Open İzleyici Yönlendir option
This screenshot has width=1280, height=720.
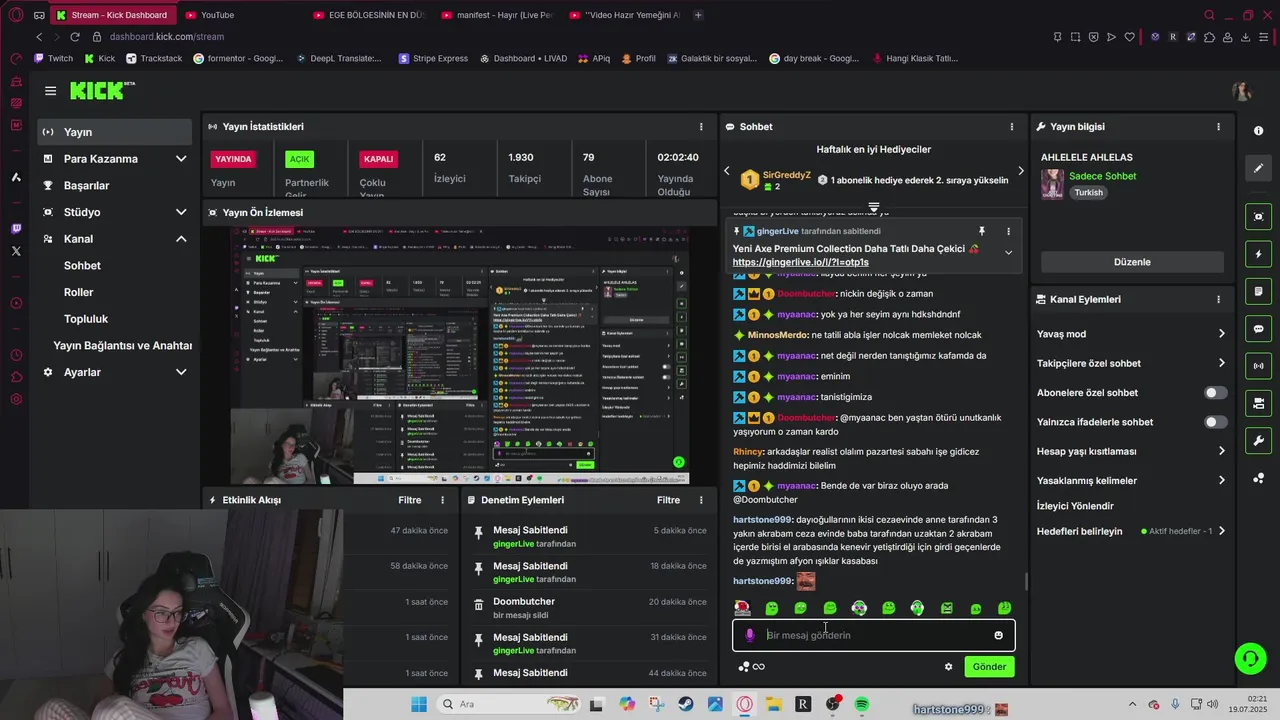pos(1075,506)
